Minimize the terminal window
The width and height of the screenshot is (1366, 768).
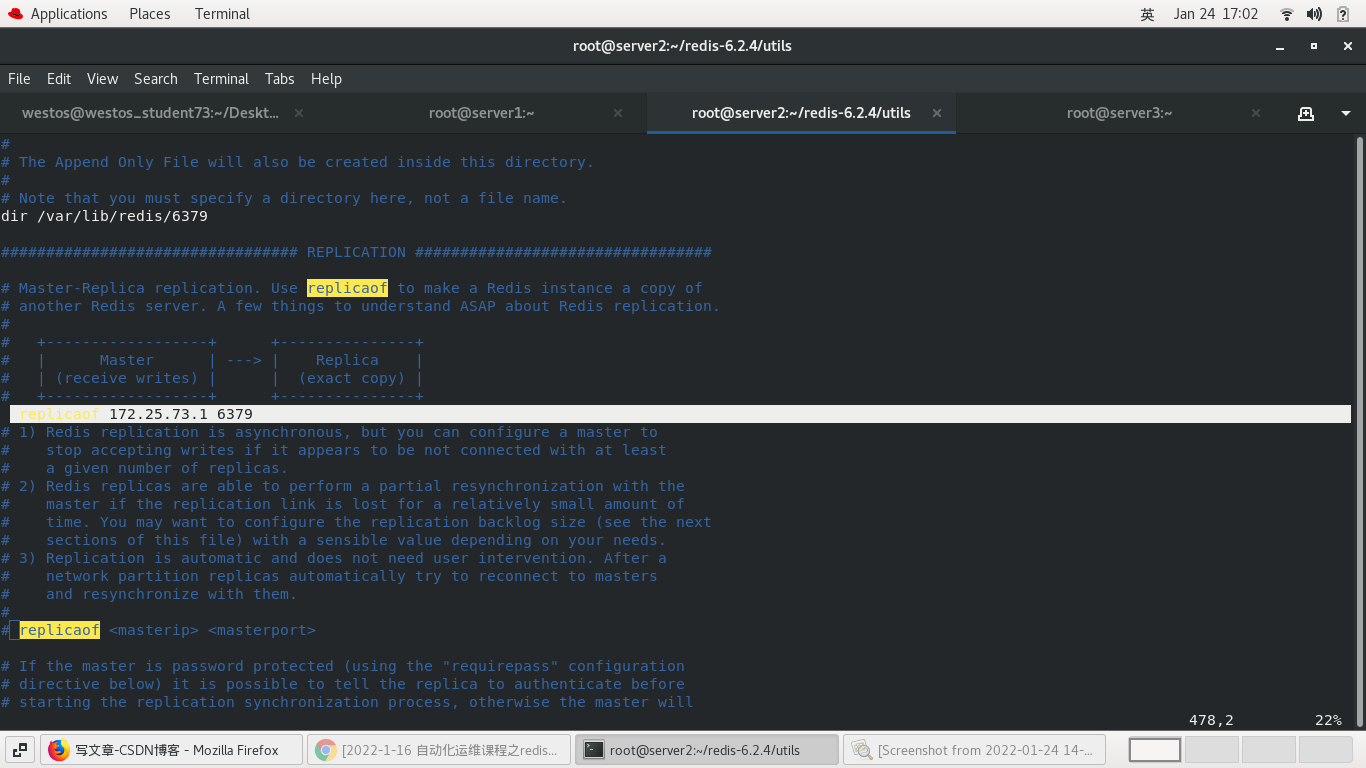[1281, 46]
